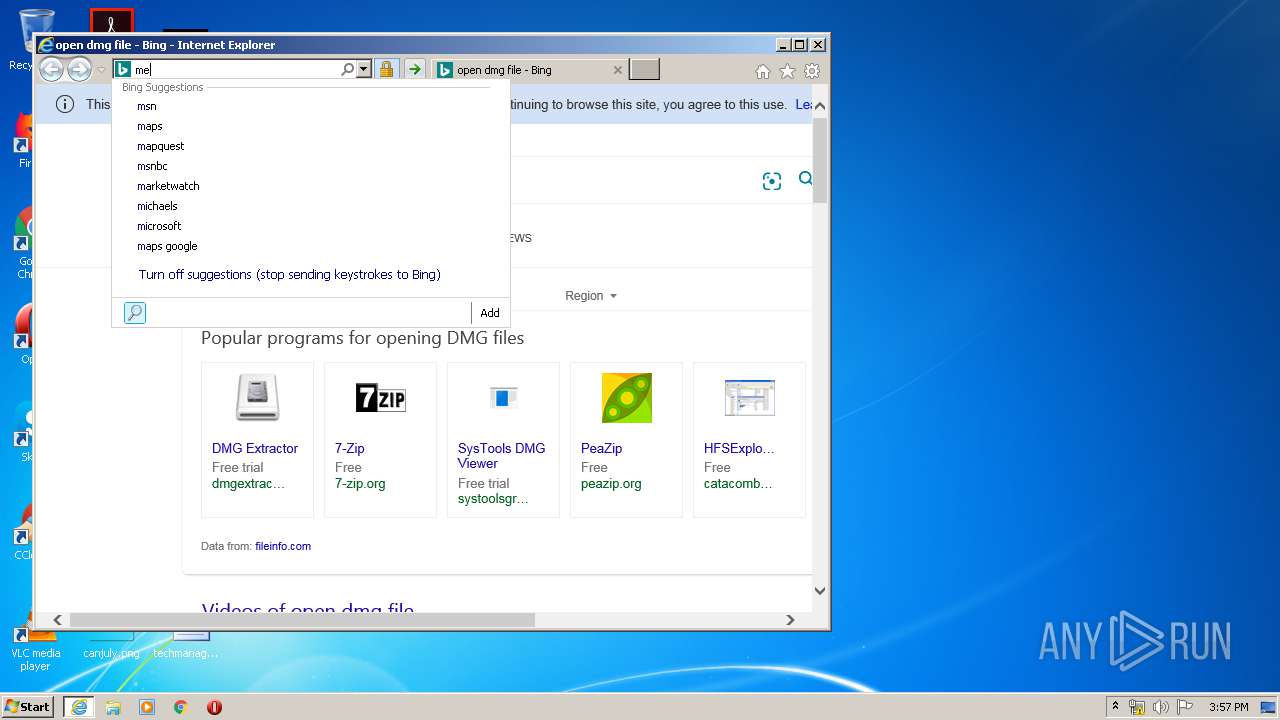Image resolution: width=1280 pixels, height=720 pixels.
Task: Click the DMG Extractor program thumbnail
Action: click(x=257, y=398)
